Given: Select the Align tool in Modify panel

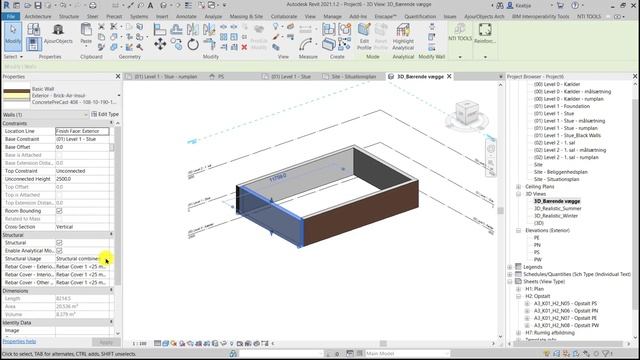Looking at the screenshot, I should pos(160,29).
